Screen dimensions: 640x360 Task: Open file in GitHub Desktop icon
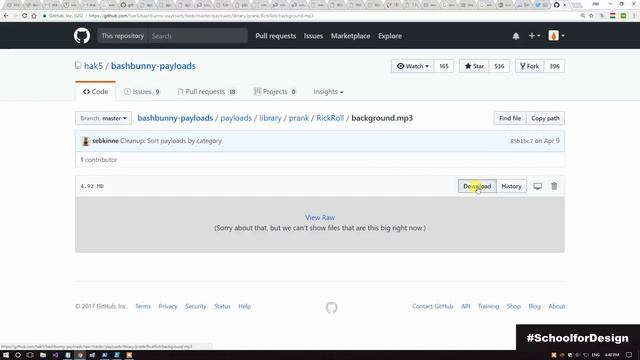coord(538,186)
